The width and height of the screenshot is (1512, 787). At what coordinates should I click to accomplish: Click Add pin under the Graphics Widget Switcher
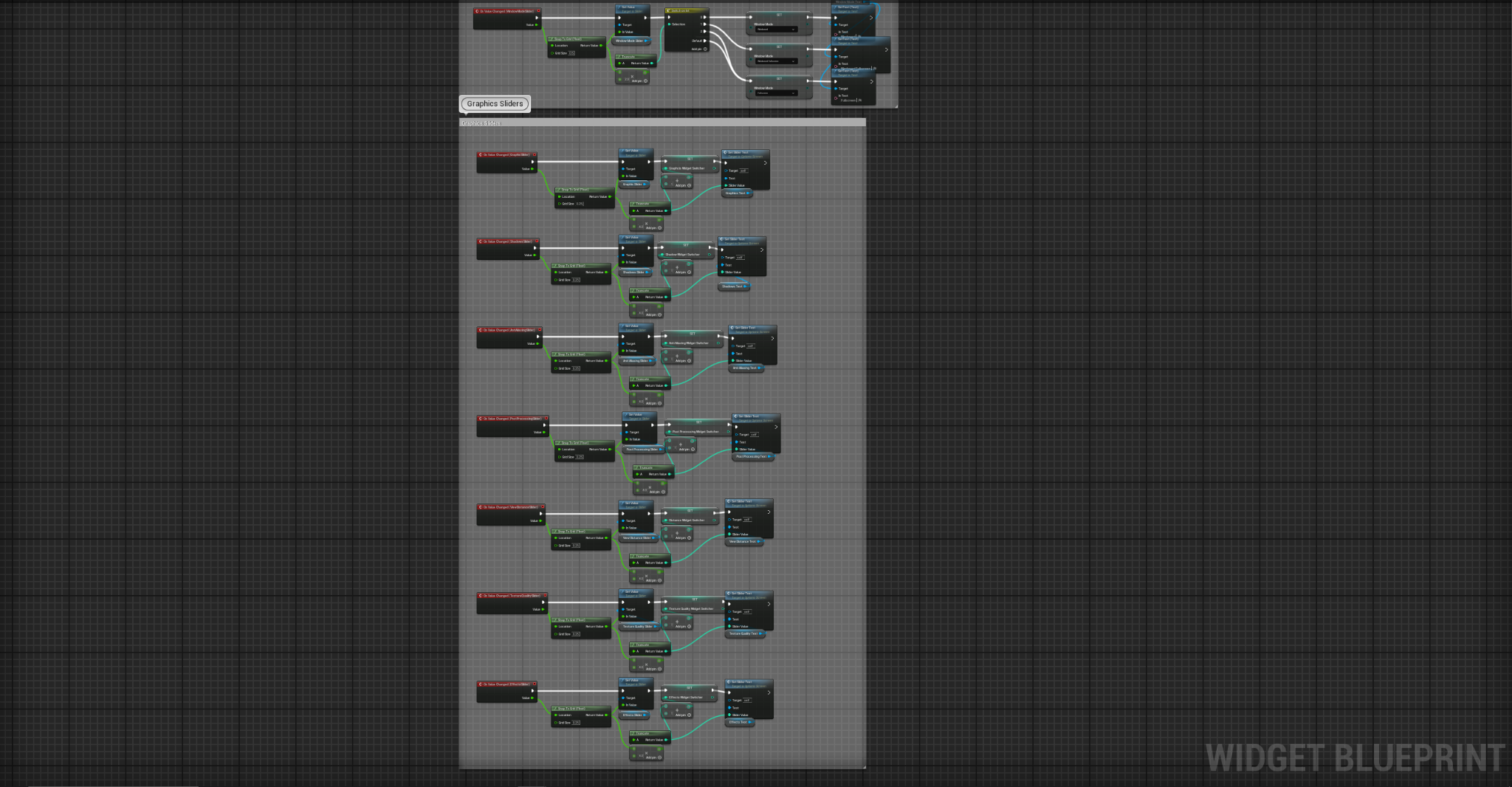[682, 185]
